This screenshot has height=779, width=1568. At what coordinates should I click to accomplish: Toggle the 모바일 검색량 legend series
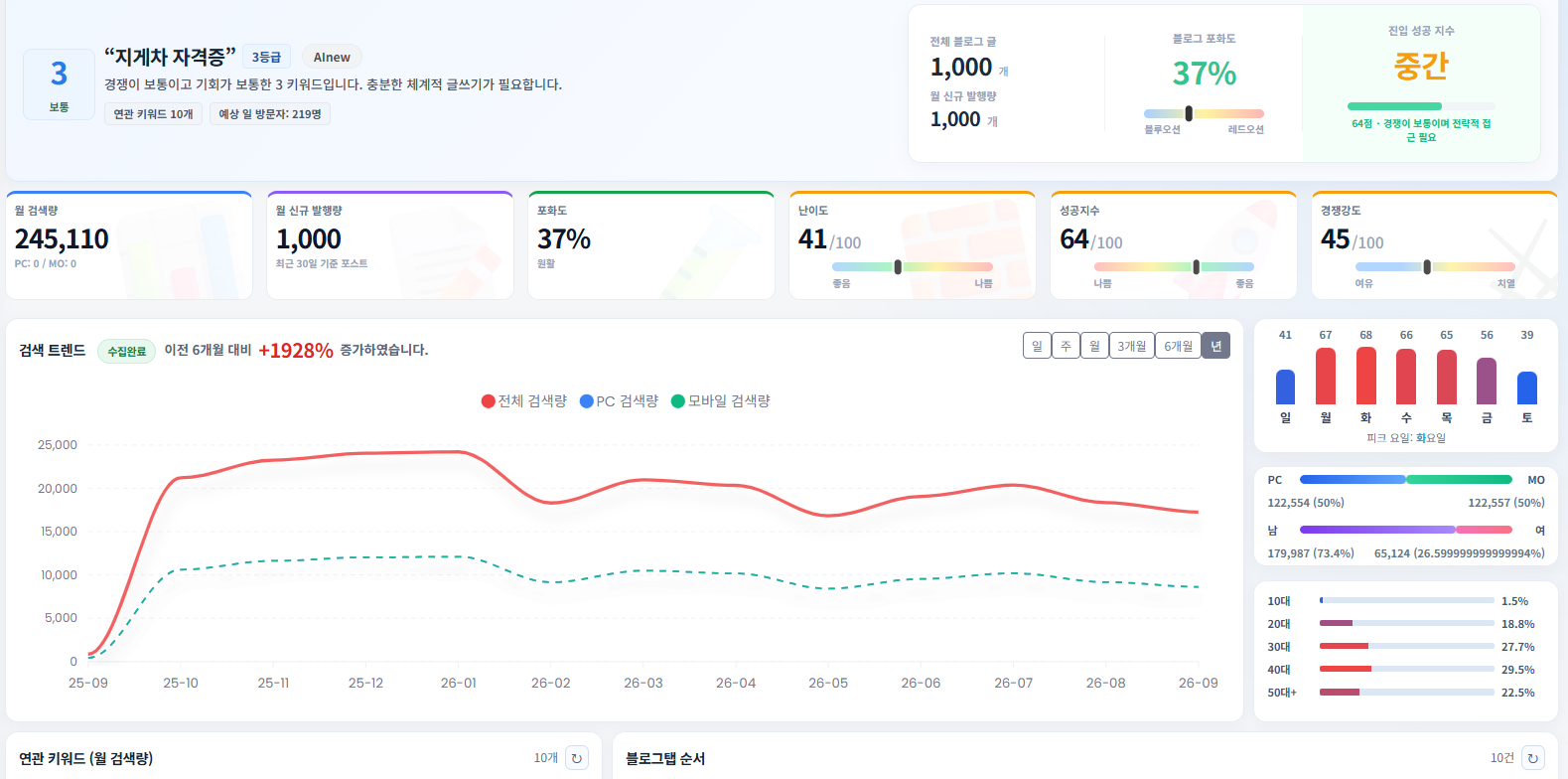pyautogui.click(x=721, y=401)
